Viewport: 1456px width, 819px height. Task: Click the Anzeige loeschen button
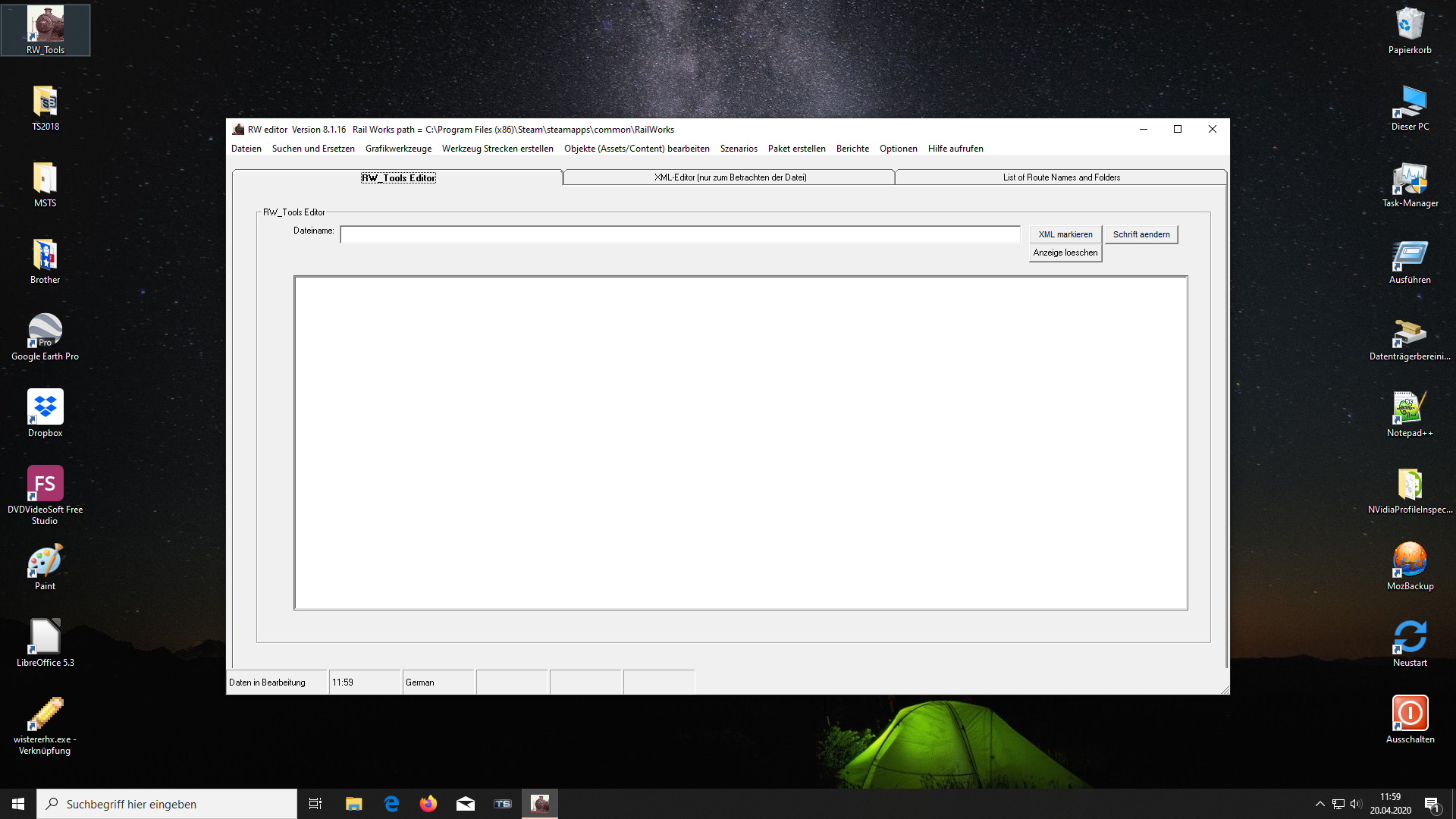pos(1065,253)
